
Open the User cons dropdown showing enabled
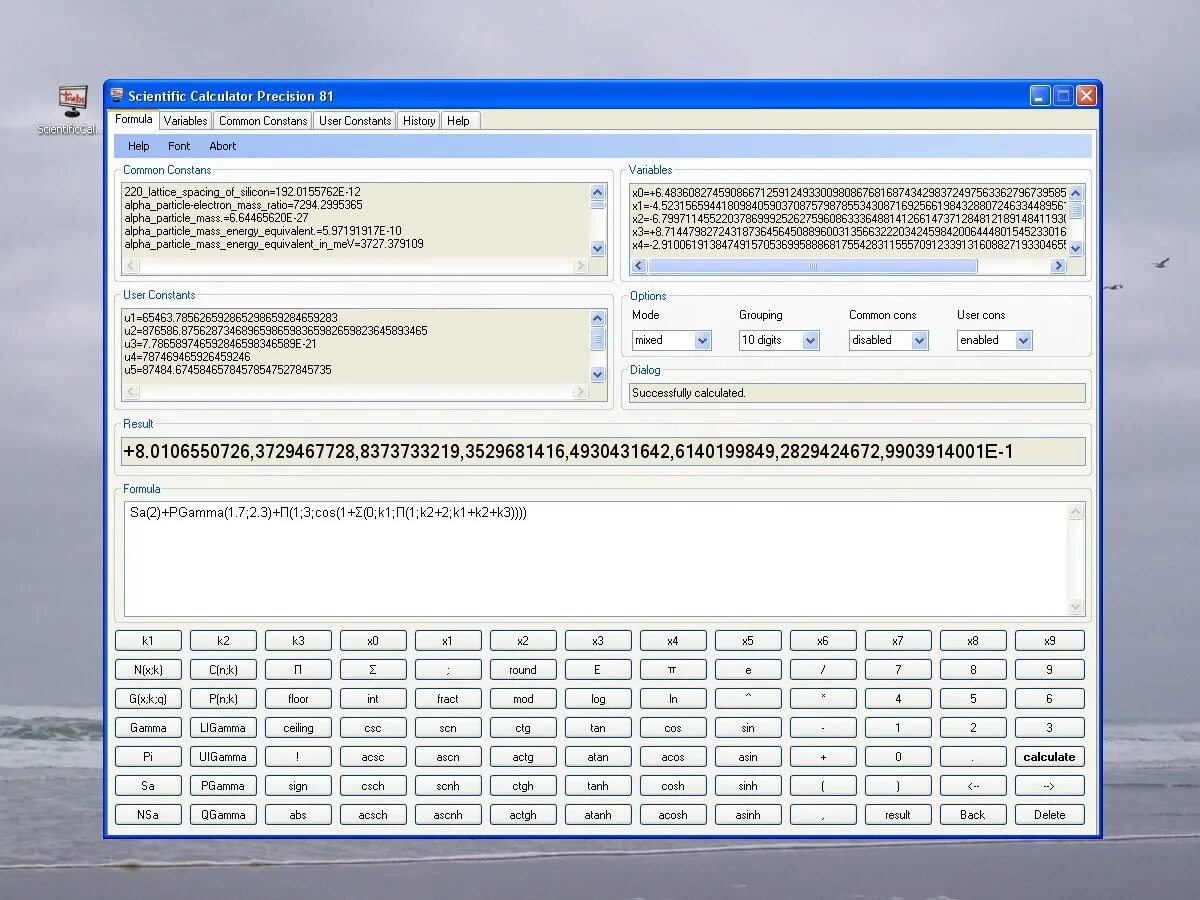coord(993,340)
